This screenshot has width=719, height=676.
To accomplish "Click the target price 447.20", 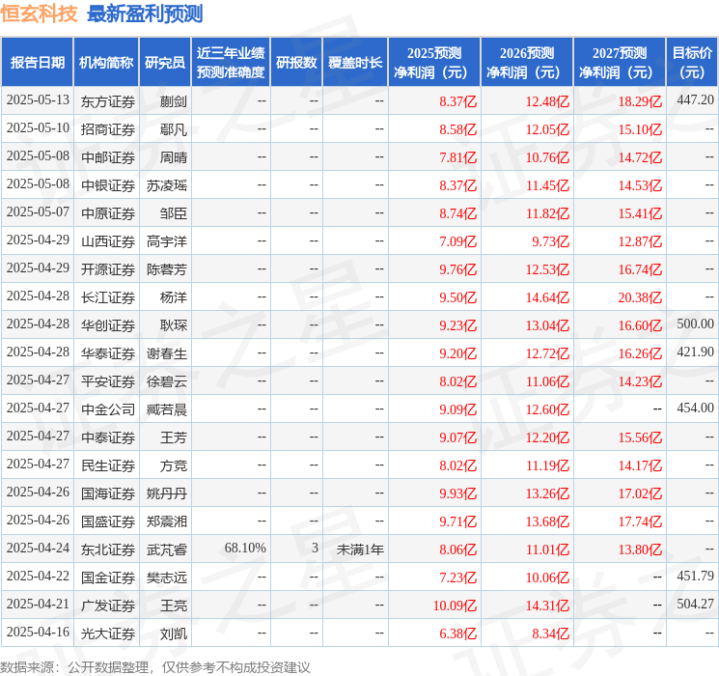I will (x=695, y=100).
